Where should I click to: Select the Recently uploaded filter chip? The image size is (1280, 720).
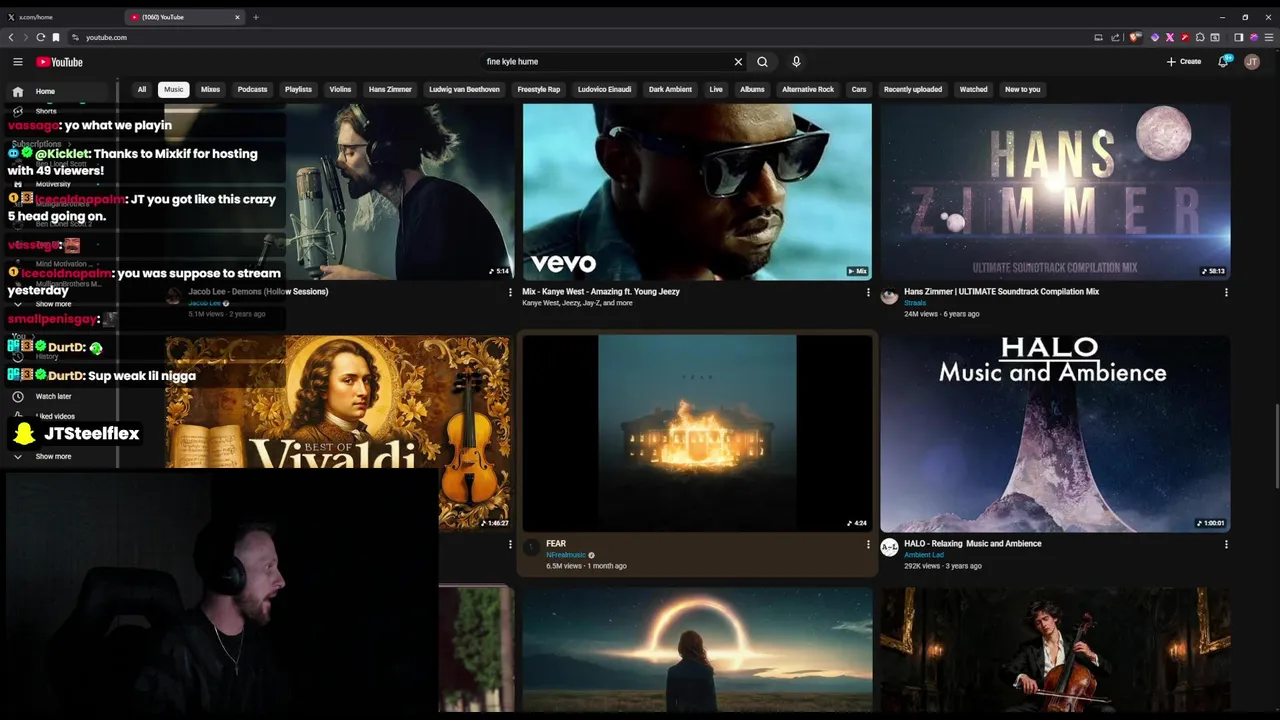click(913, 89)
